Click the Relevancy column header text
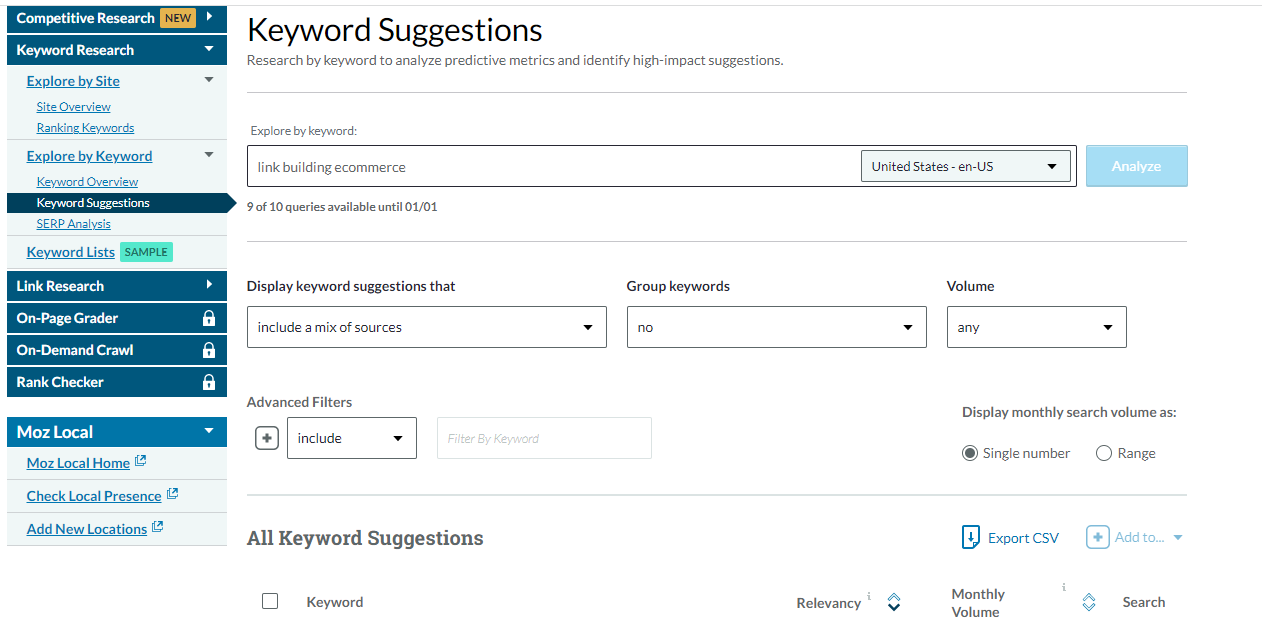 pyautogui.click(x=829, y=603)
